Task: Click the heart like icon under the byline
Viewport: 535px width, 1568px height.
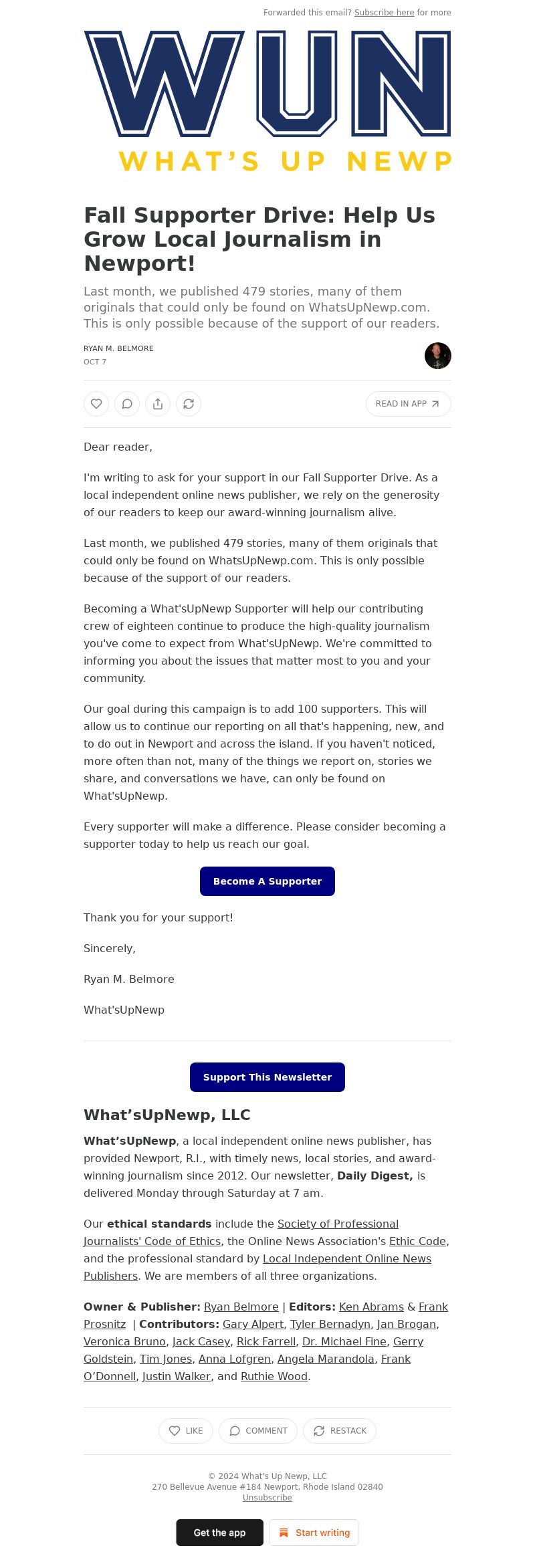Action: coord(96,404)
